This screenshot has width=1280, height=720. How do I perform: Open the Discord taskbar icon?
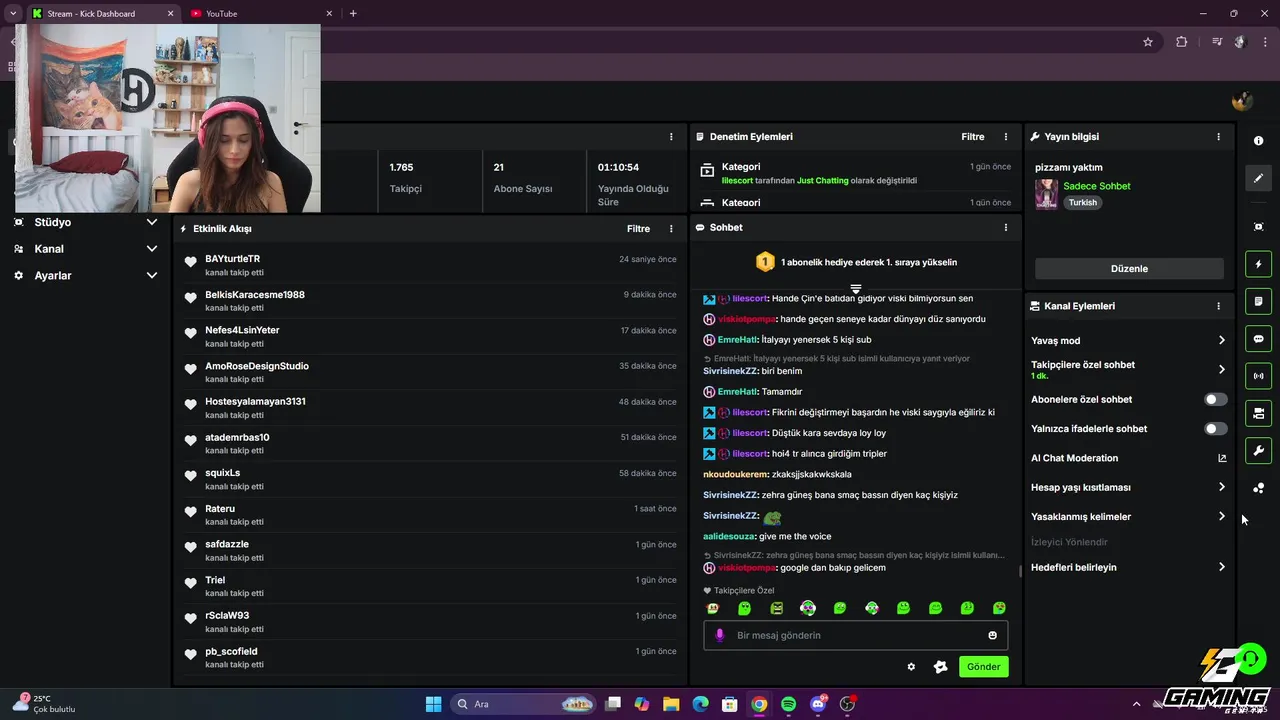point(818,704)
